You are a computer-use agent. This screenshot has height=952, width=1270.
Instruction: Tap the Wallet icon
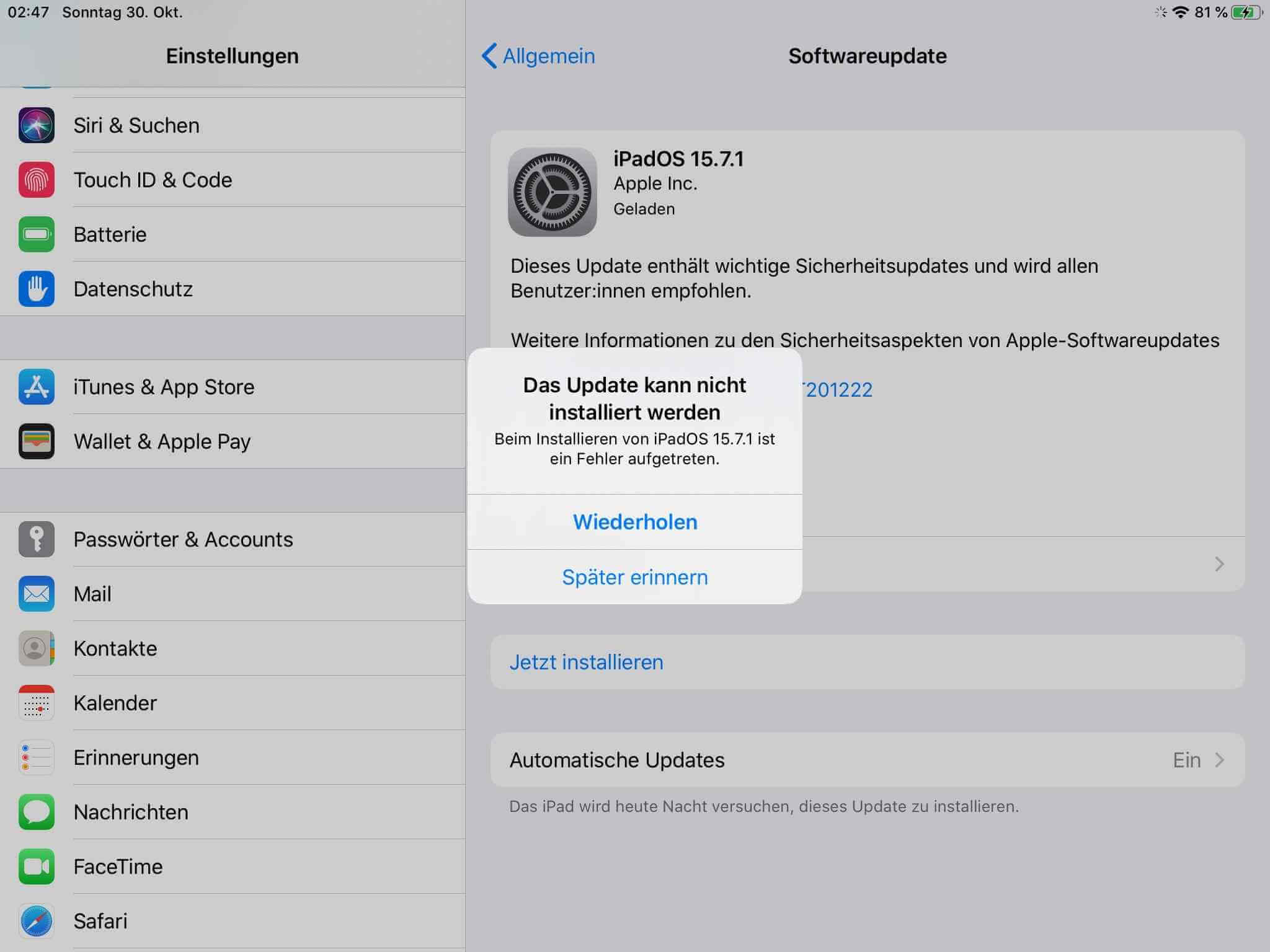[x=37, y=441]
